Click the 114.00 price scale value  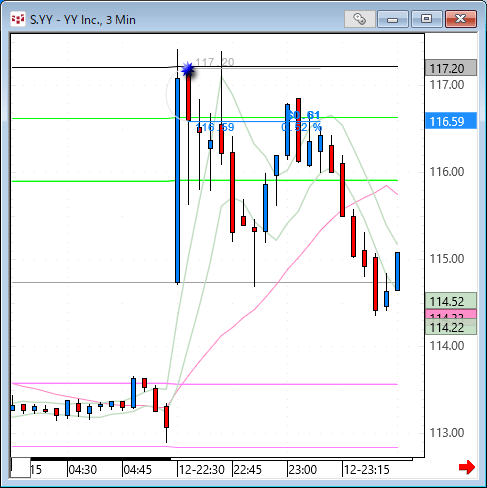point(447,346)
